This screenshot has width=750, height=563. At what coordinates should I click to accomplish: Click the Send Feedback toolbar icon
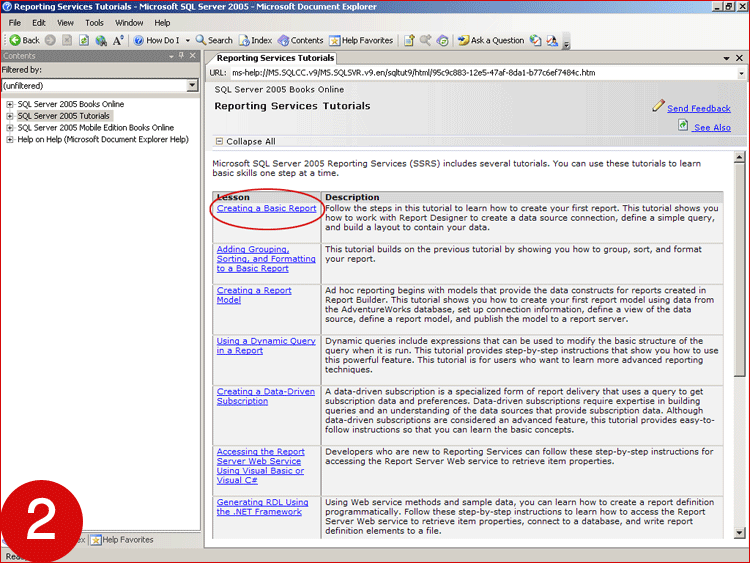pyautogui.click(x=552, y=41)
